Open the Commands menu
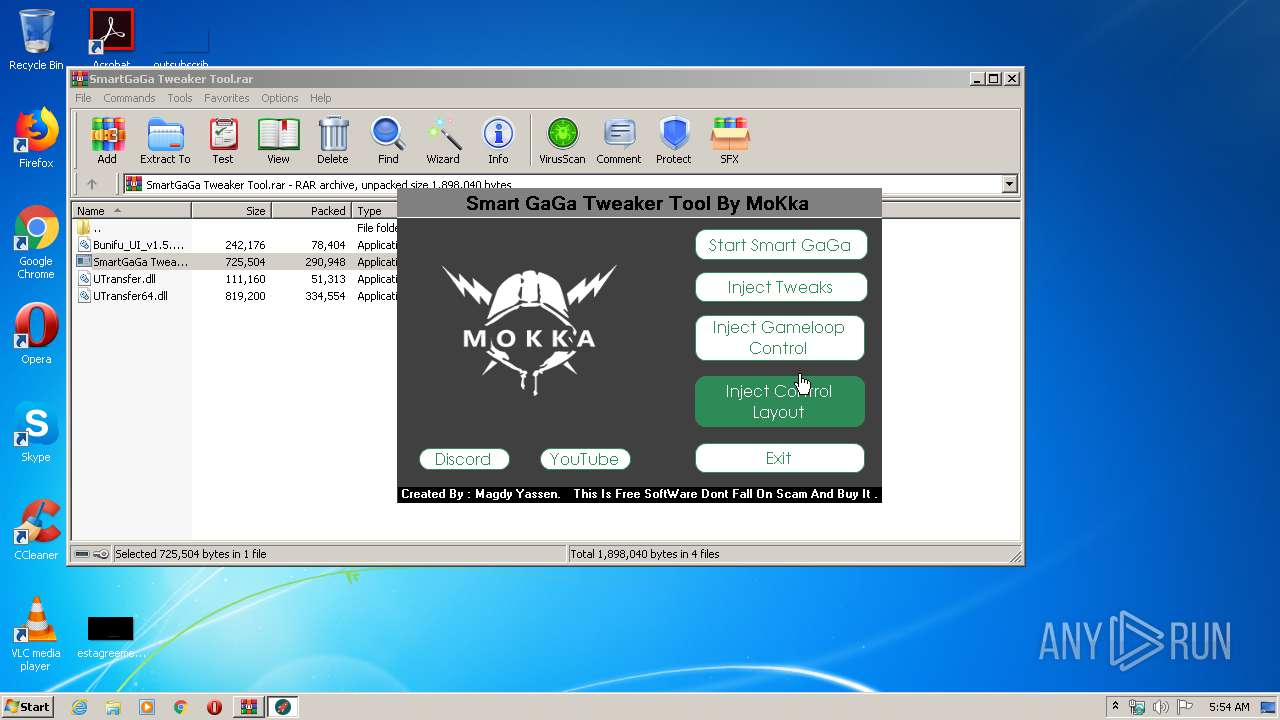Viewport: 1280px width, 720px height. pos(129,98)
